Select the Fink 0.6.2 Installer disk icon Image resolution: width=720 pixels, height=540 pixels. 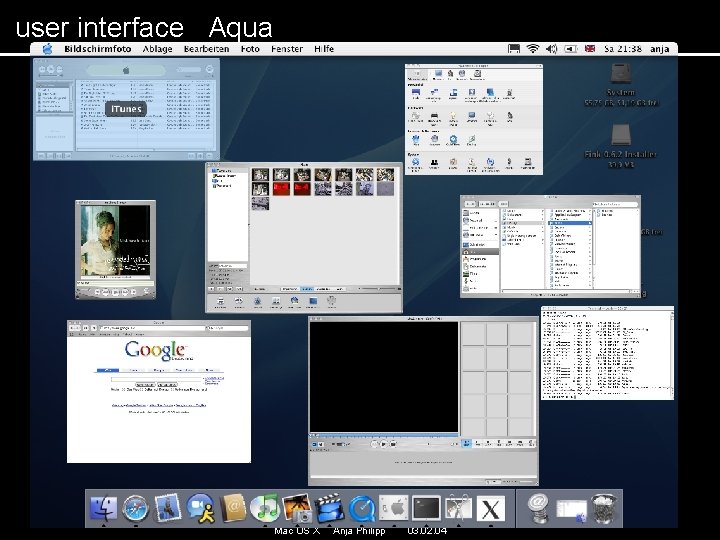(621, 135)
